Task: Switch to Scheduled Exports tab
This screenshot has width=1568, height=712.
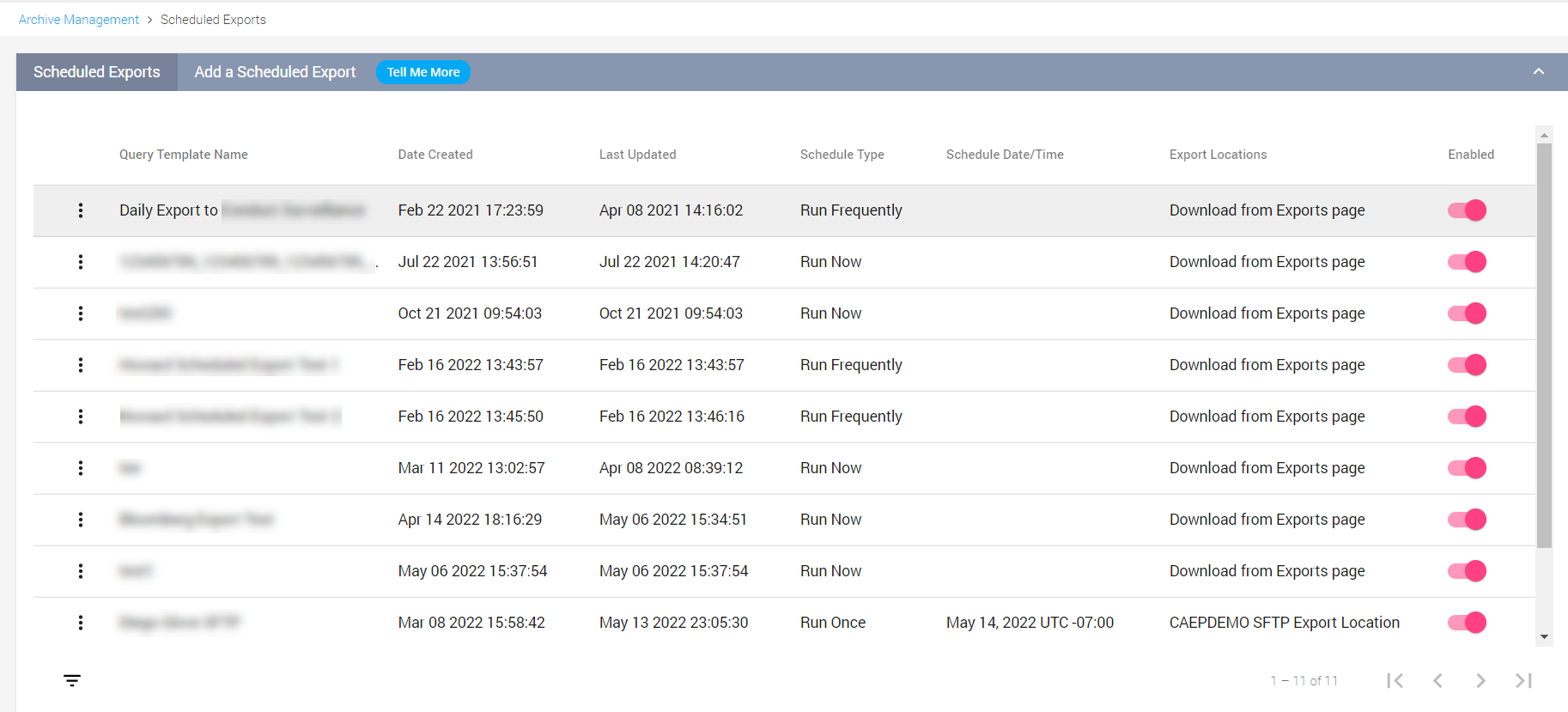Action: 97,72
